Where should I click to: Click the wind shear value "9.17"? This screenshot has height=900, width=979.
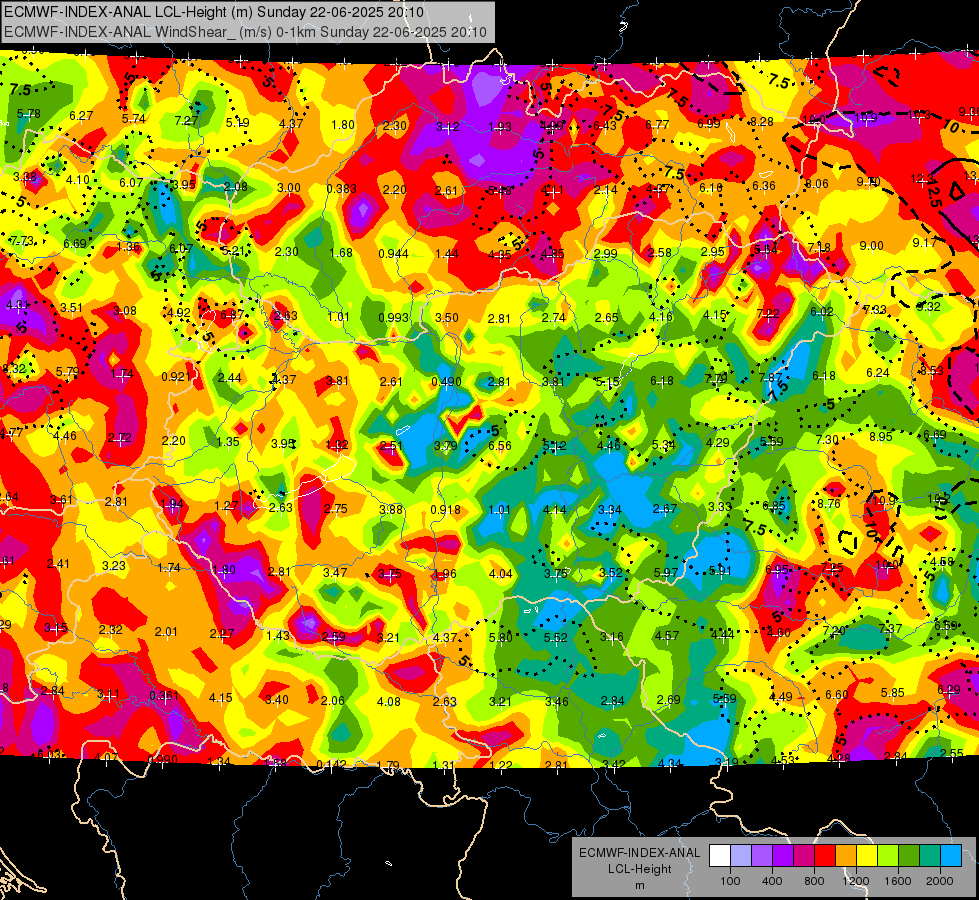(924, 242)
